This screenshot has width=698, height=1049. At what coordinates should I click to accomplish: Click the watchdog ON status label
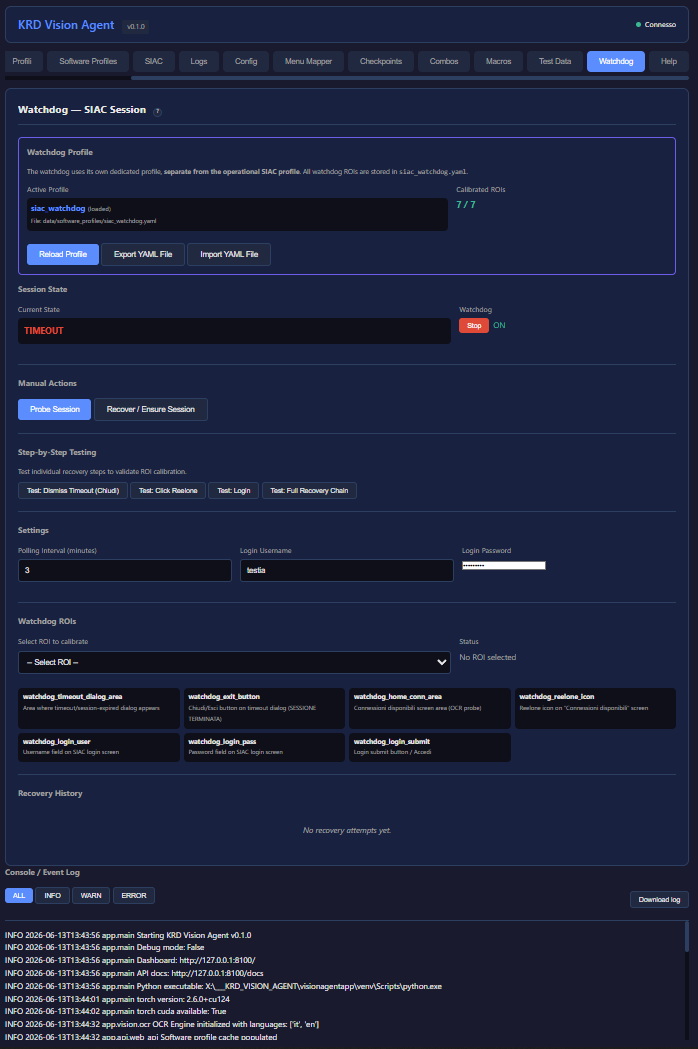499,326
